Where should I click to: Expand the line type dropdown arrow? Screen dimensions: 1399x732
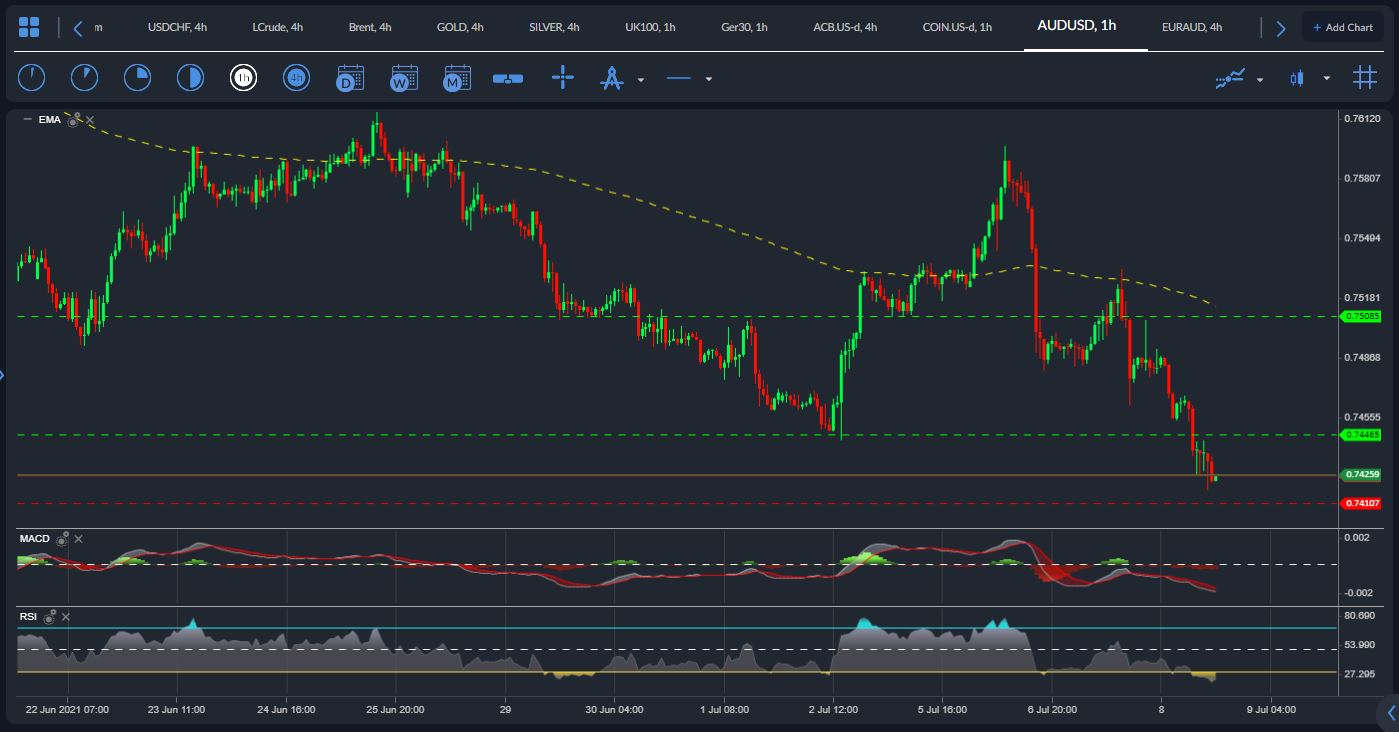coord(709,79)
